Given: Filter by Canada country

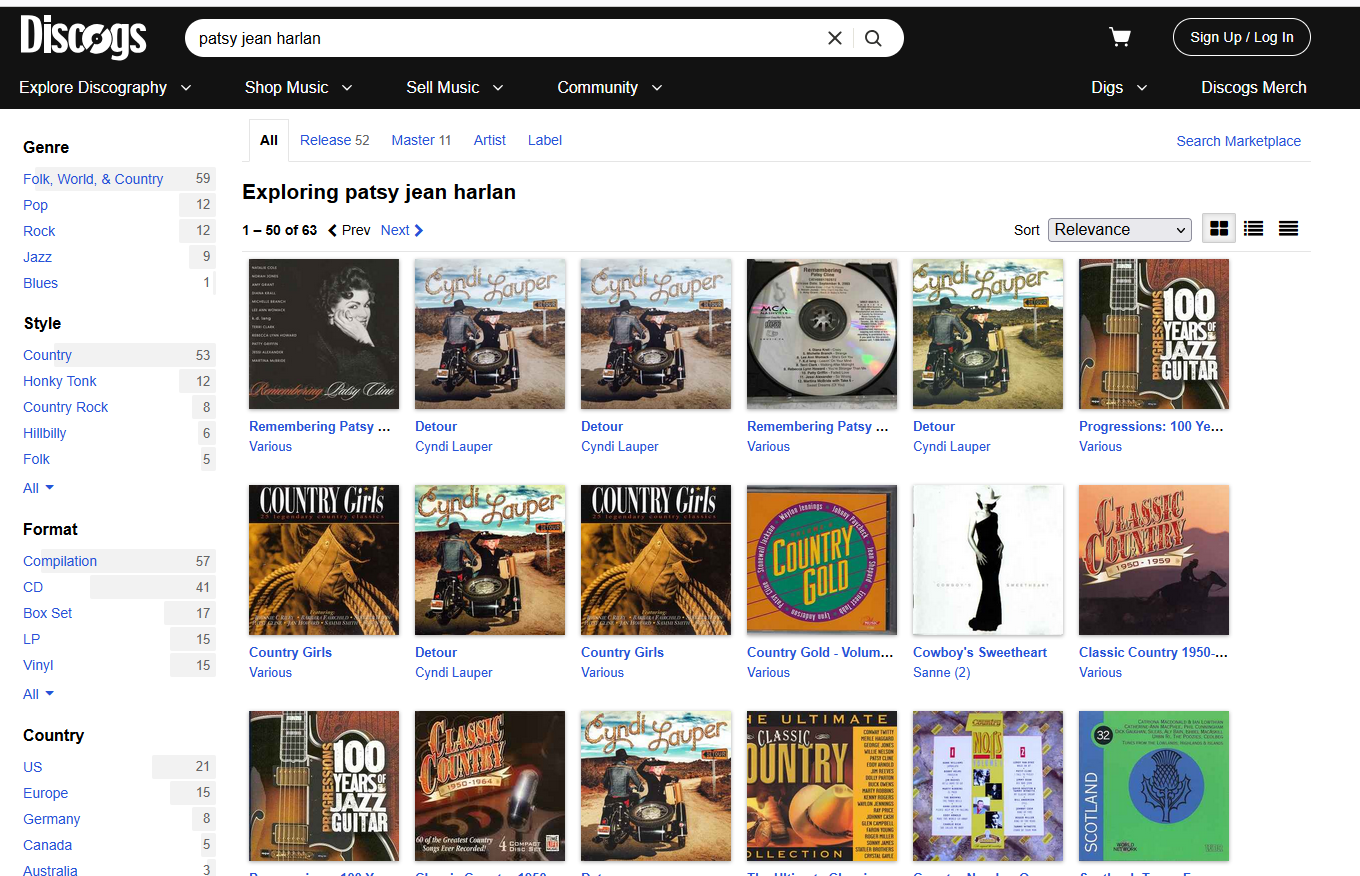Looking at the screenshot, I should (48, 845).
